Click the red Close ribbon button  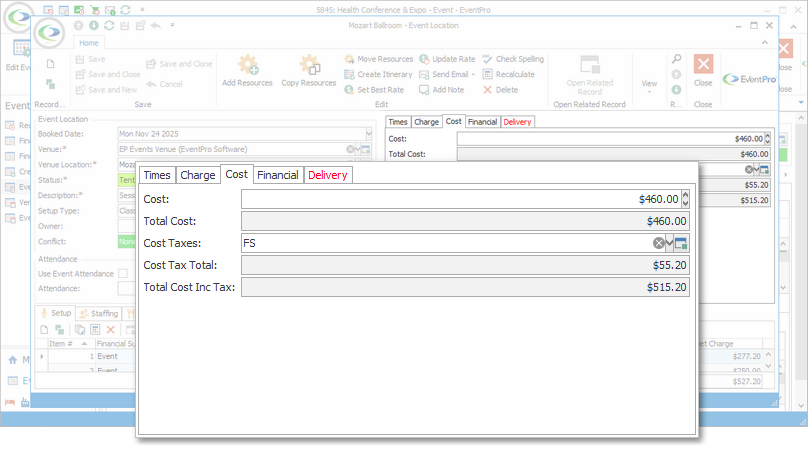[x=703, y=64]
